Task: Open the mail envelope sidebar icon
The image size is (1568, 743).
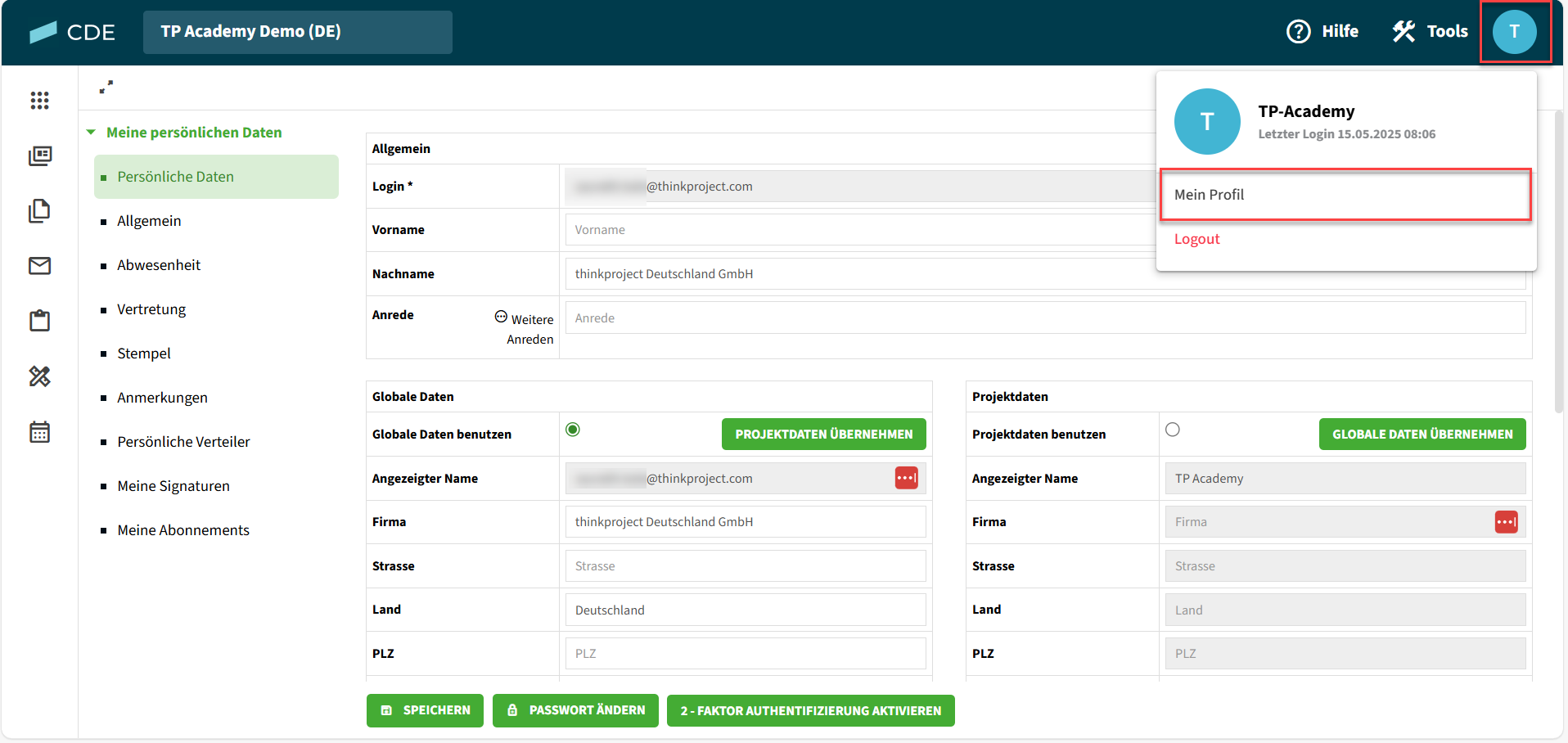Action: coord(39,265)
